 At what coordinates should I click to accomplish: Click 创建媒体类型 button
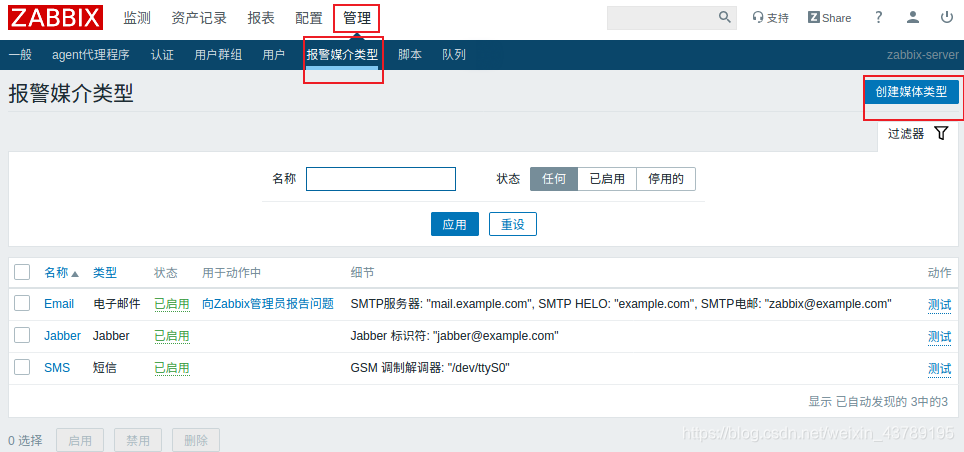tap(911, 92)
